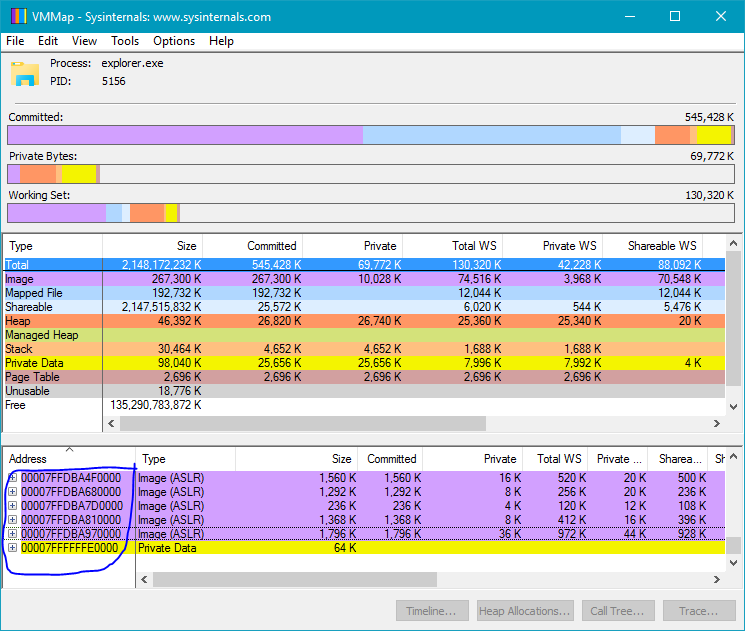
Task: Maximize the VMMap window
Action: [x=675, y=16]
